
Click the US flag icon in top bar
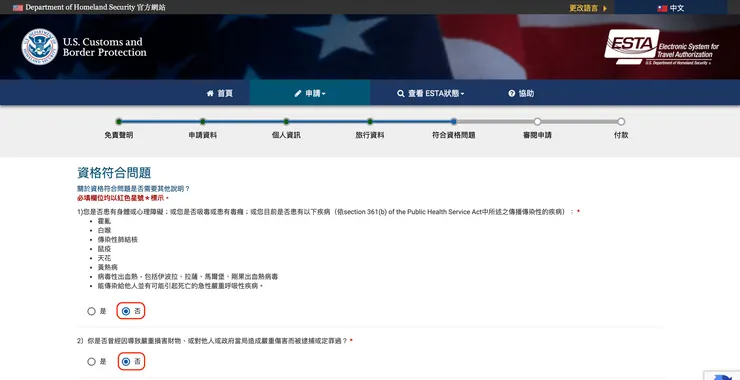[18, 8]
